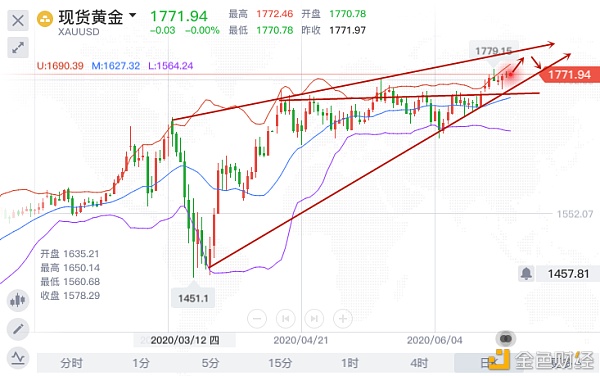The width and height of the screenshot is (600, 376).
Task: Select the 15分 timeframe tab
Action: [280, 363]
